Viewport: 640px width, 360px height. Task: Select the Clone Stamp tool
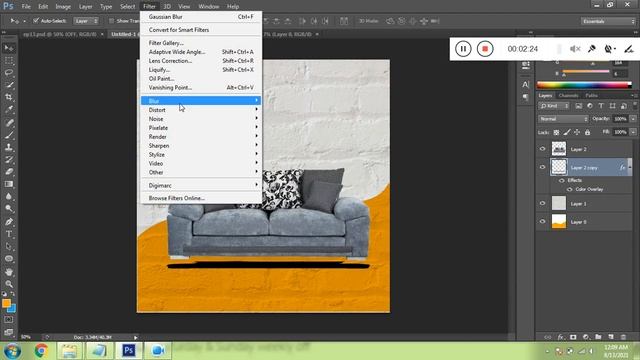[x=9, y=147]
